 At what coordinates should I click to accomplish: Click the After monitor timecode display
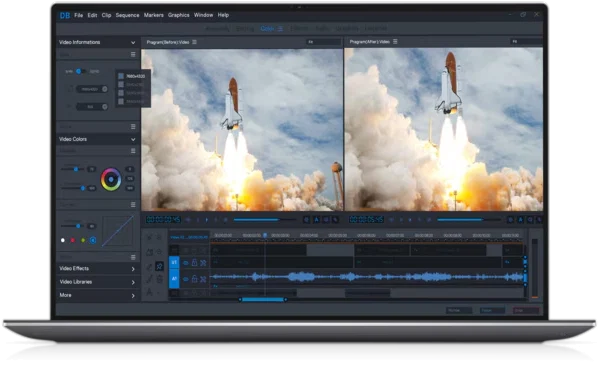pyautogui.click(x=366, y=220)
